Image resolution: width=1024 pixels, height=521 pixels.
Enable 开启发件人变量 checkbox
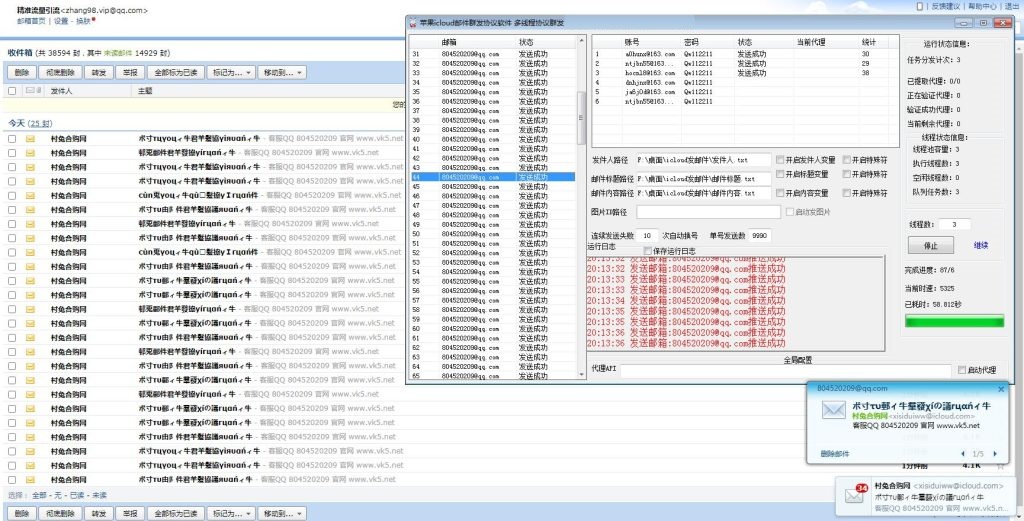coord(779,159)
